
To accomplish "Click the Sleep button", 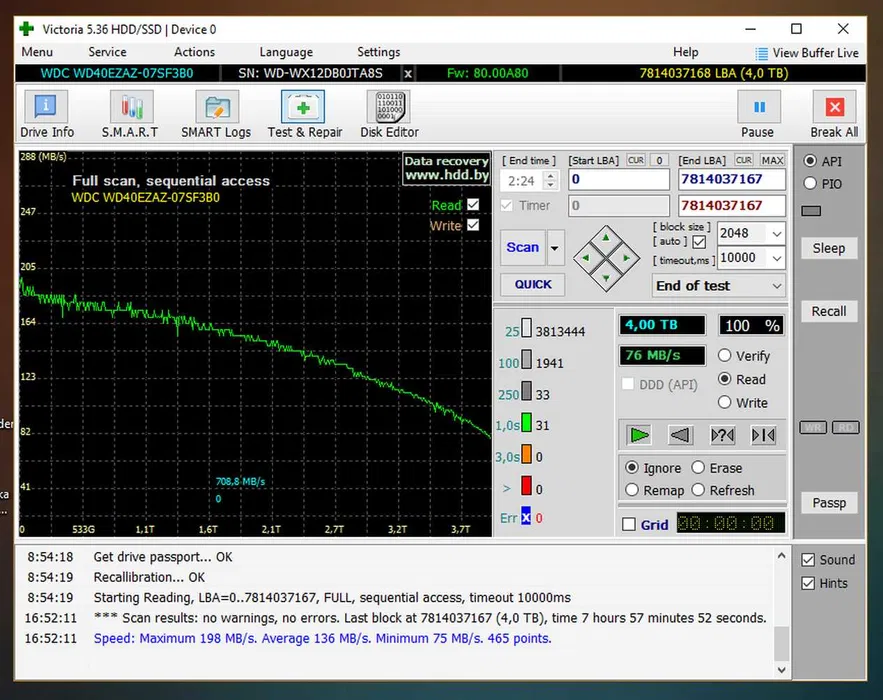I will coord(829,248).
